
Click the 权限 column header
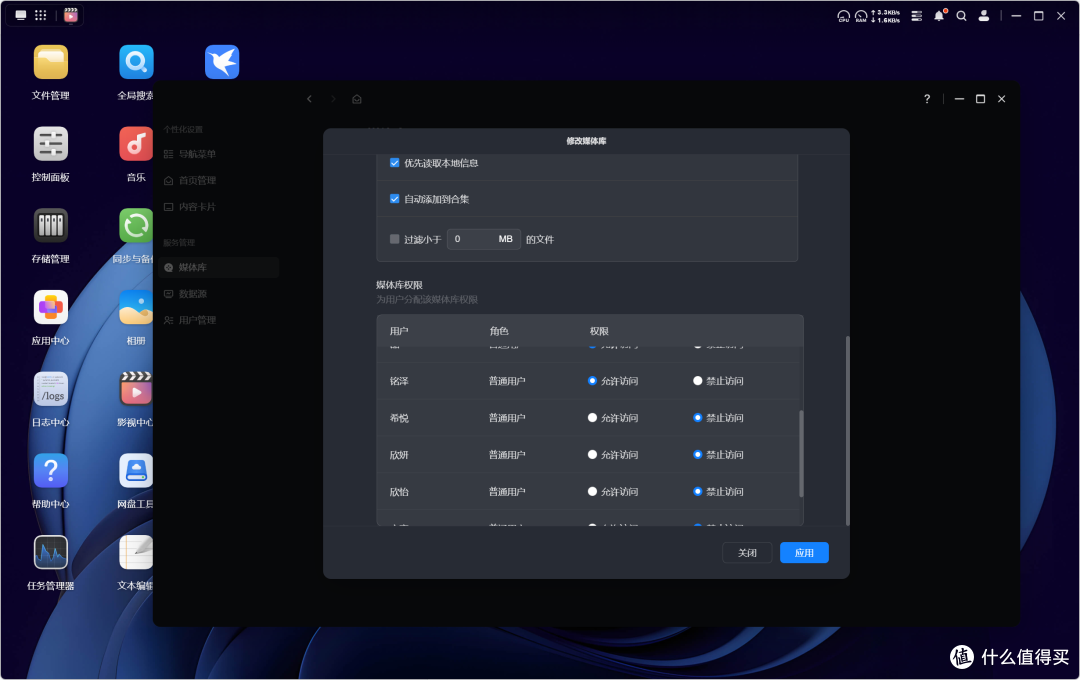coord(599,331)
